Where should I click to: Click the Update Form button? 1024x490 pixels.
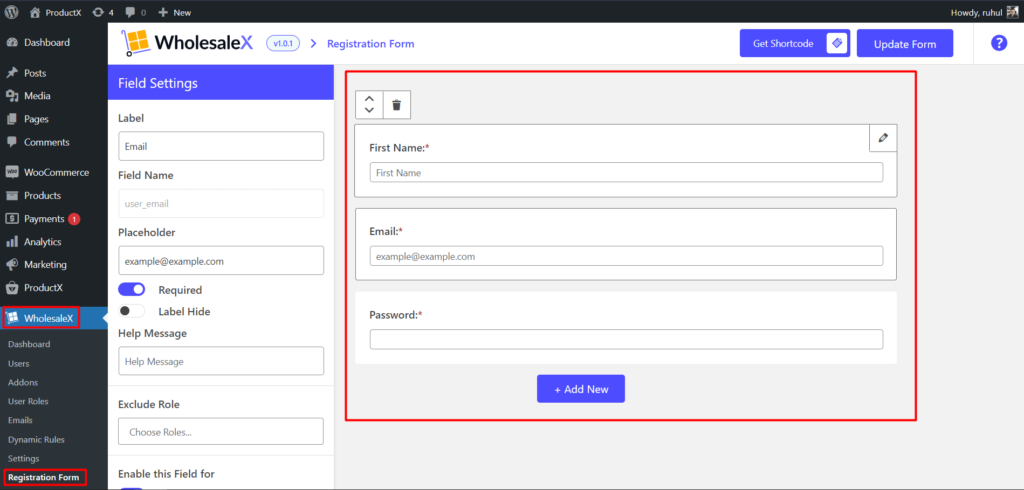click(904, 44)
